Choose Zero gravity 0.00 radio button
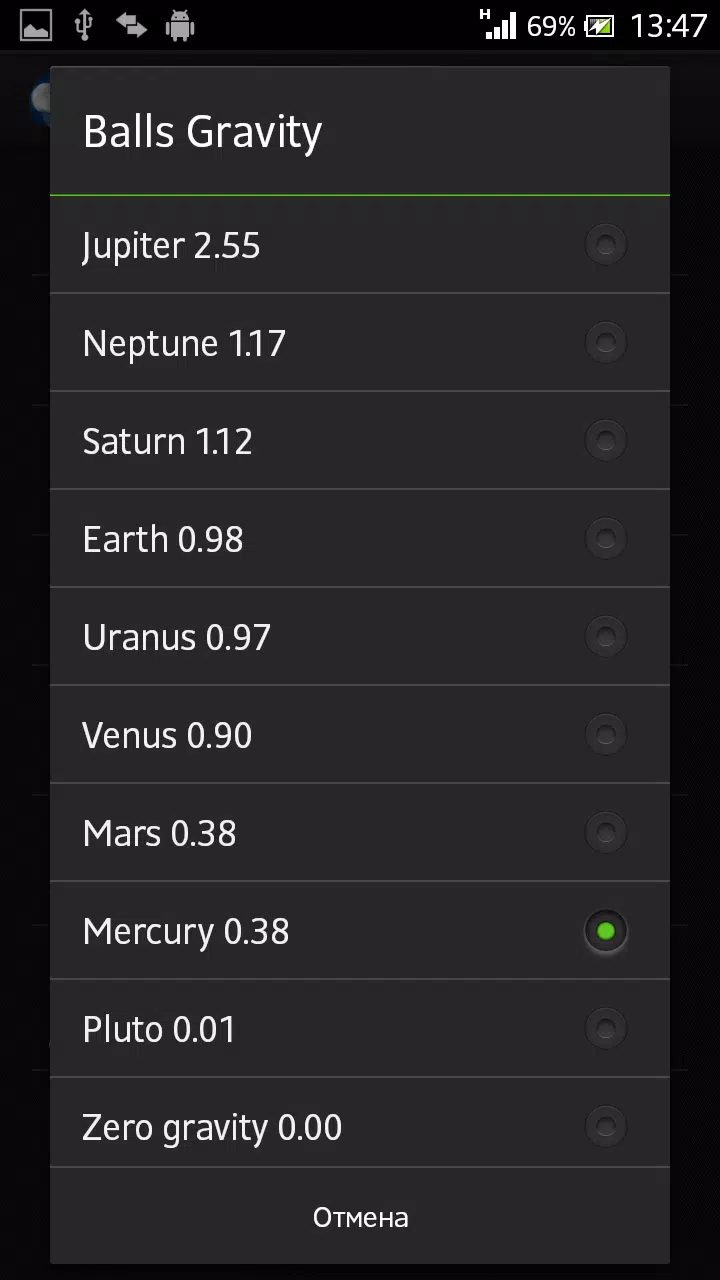Viewport: 720px width, 1280px height. tap(605, 1126)
